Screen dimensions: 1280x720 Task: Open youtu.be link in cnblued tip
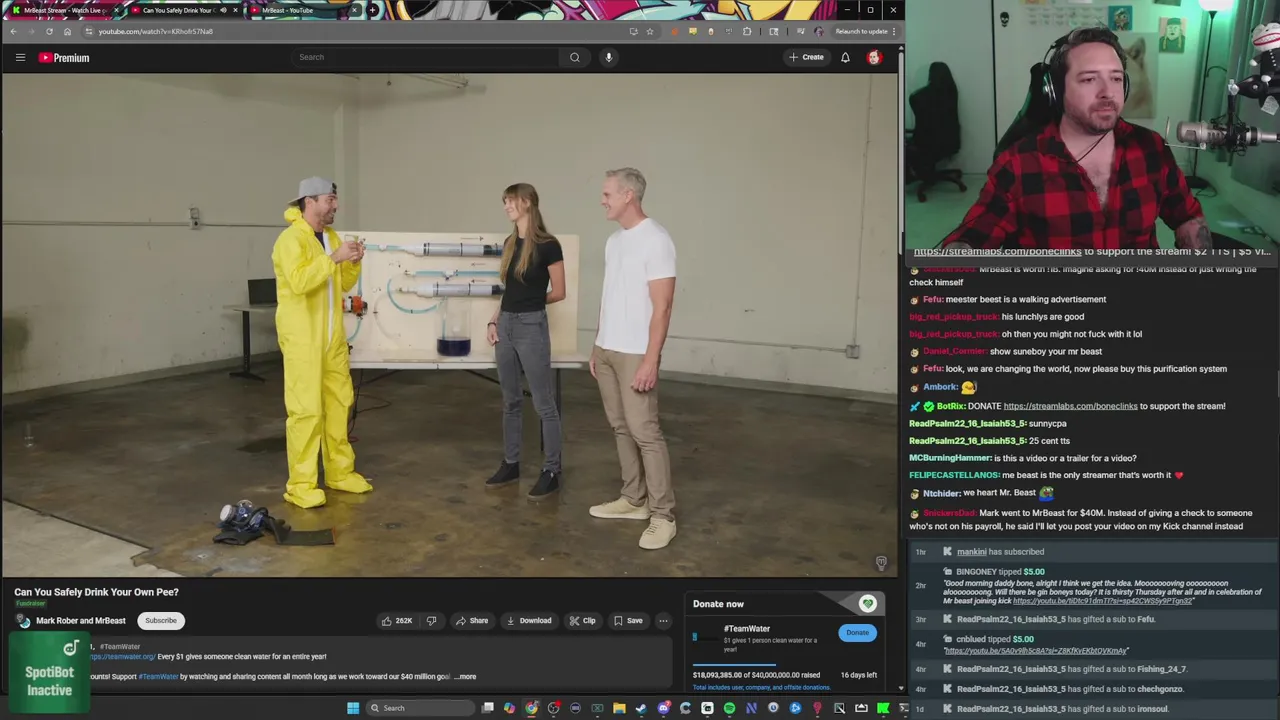(x=1036, y=651)
